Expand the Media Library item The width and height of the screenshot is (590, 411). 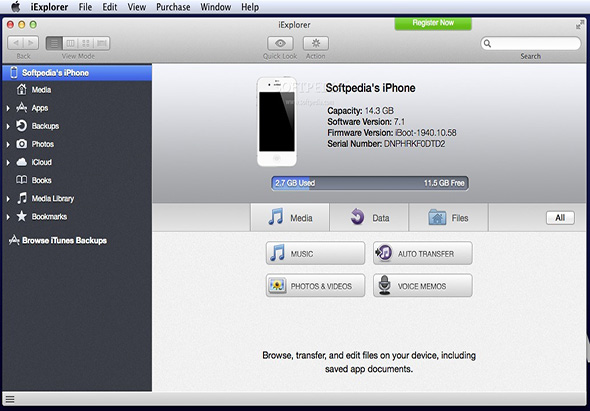(x=8, y=199)
